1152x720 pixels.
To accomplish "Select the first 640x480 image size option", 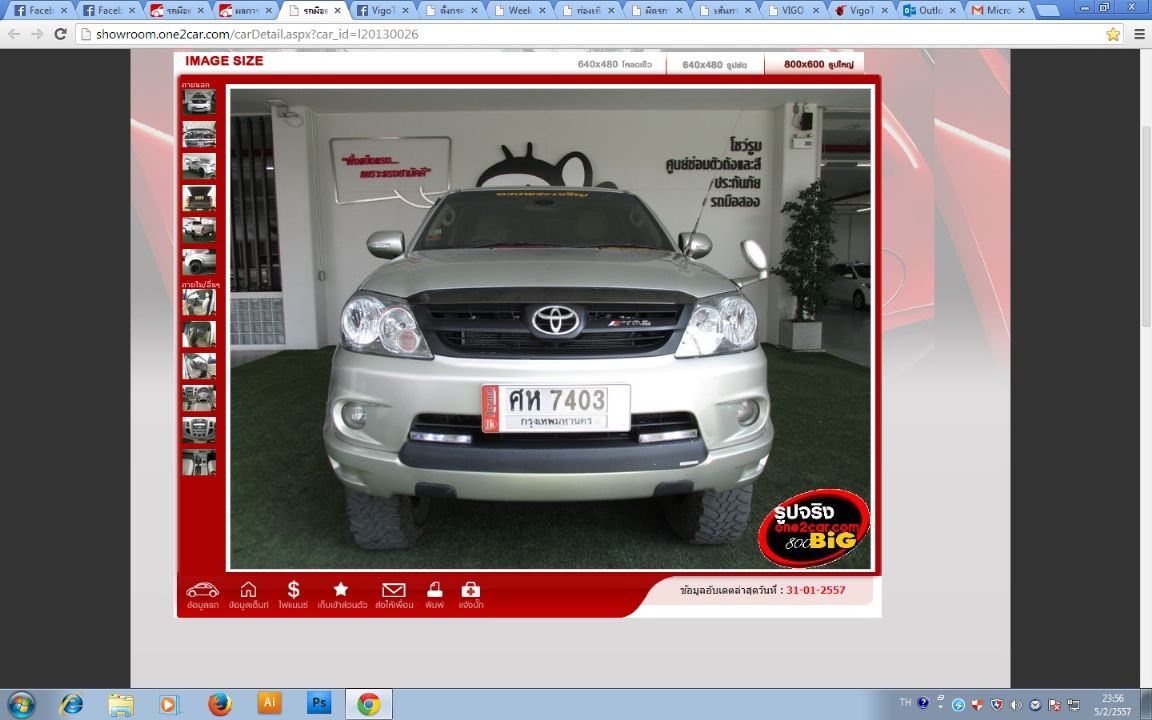I will pyautogui.click(x=614, y=64).
